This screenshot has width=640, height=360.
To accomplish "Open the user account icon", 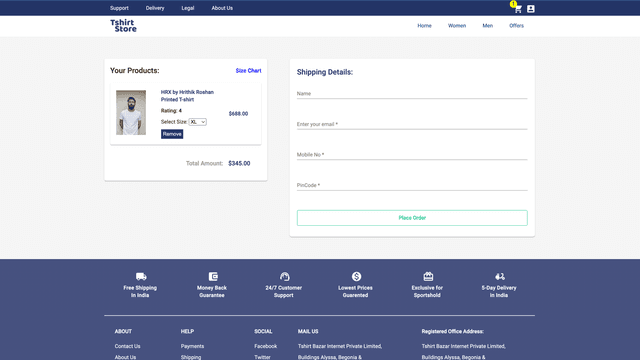I will pos(531,9).
